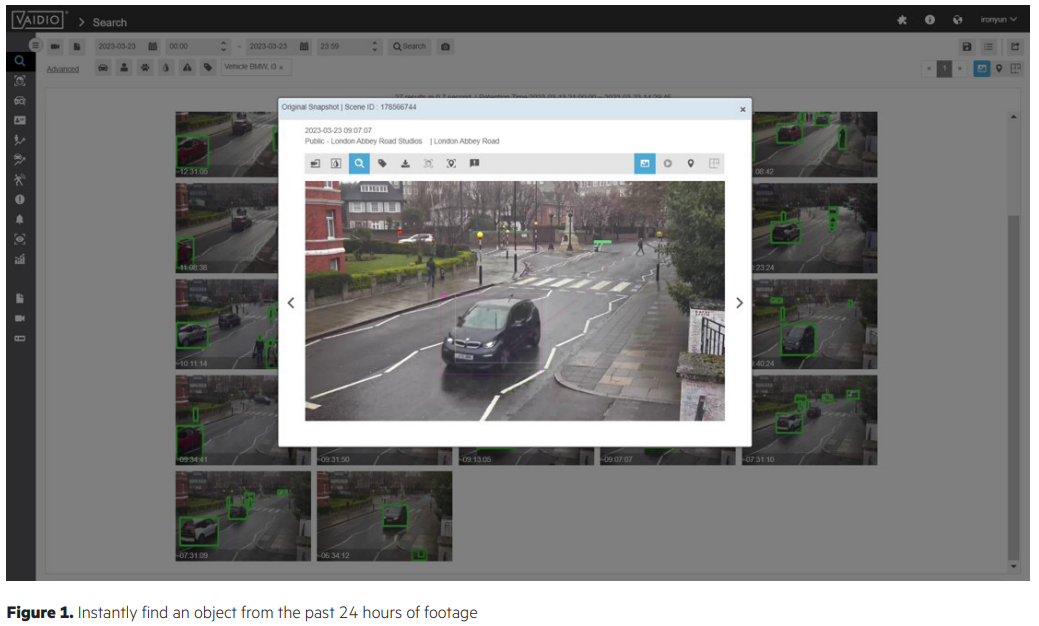This screenshot has width=1039, height=626.
Task: Click the start time 00:00 field
Action: pyautogui.click(x=192, y=46)
